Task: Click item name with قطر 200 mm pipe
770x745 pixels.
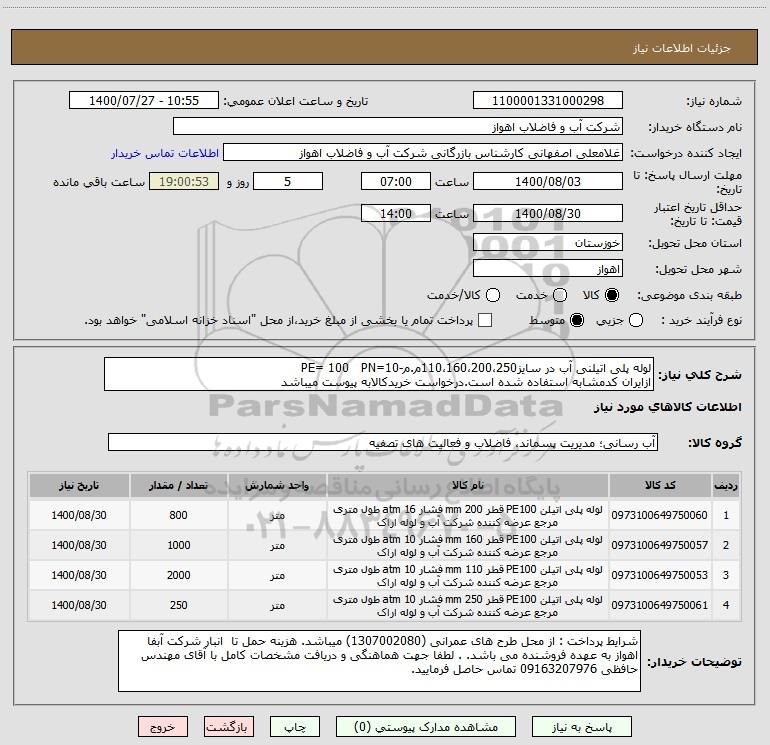Action: (468, 516)
